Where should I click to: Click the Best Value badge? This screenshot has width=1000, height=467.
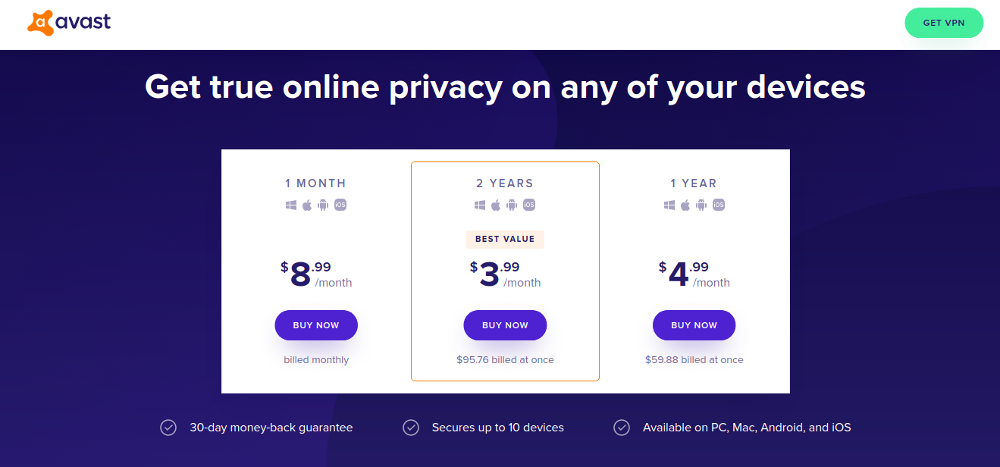(505, 239)
